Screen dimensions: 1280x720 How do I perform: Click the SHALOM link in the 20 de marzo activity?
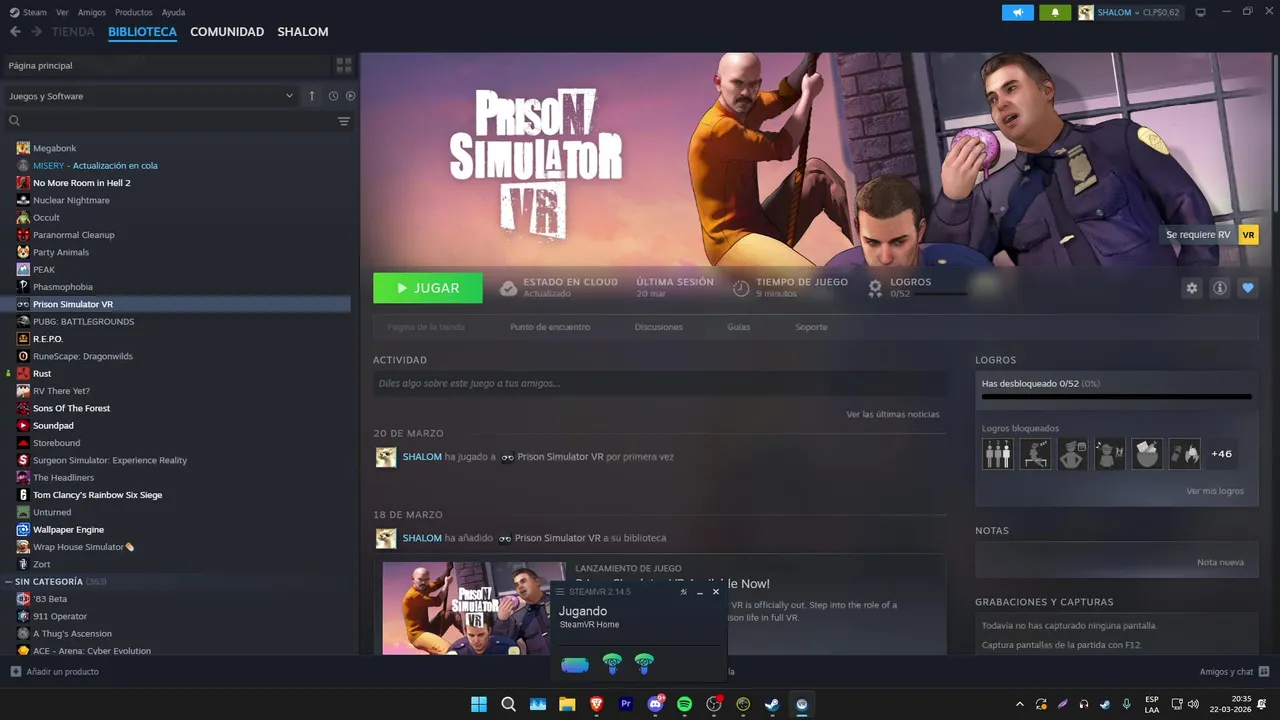[422, 457]
